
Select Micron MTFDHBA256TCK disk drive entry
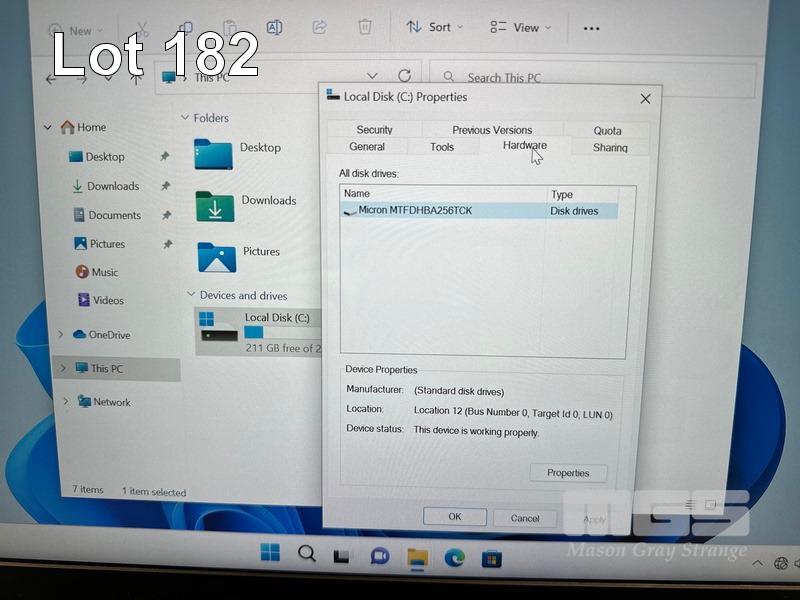pyautogui.click(x=415, y=211)
